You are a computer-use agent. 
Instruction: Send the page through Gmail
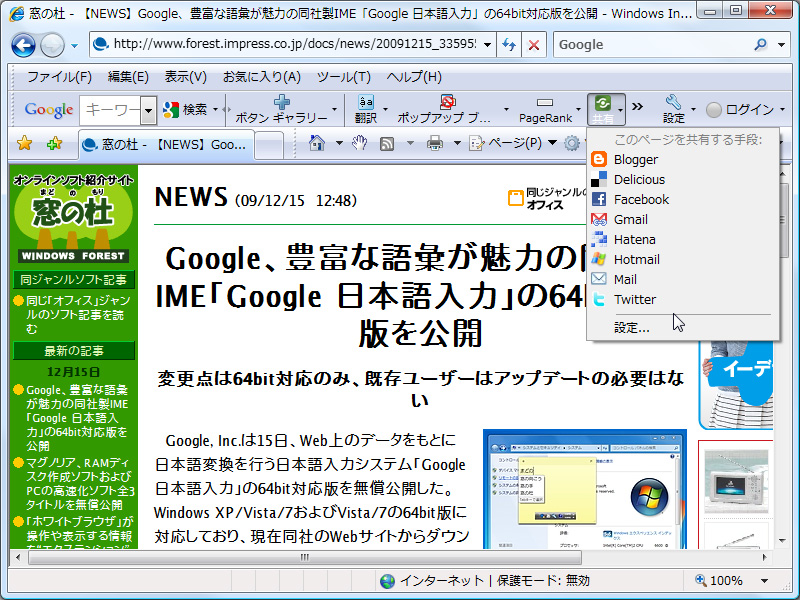point(626,218)
